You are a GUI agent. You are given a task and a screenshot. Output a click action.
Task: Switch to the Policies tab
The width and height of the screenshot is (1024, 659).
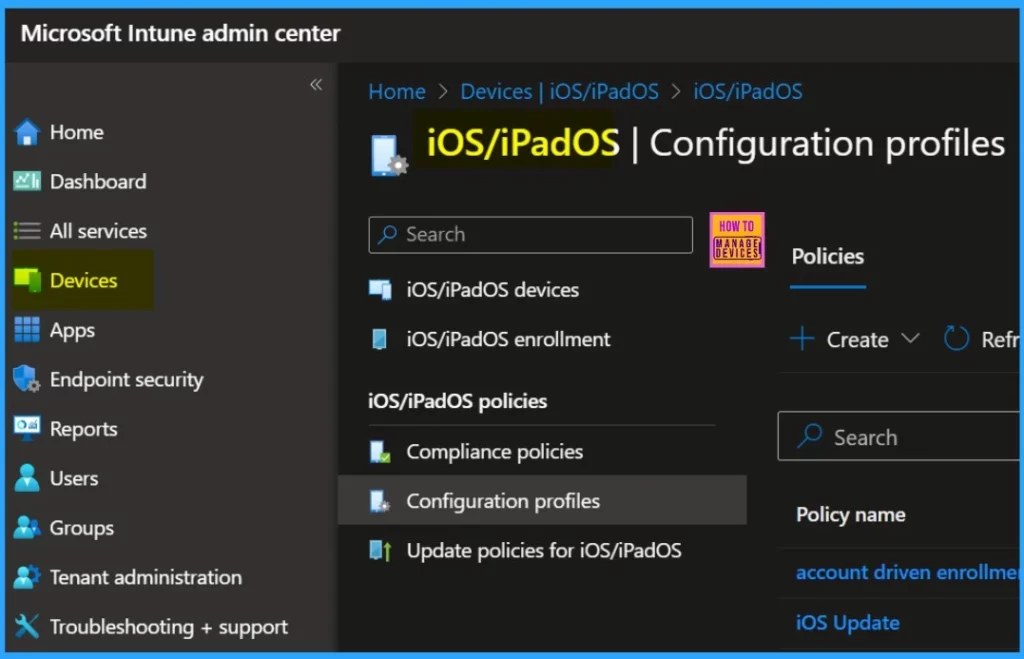pos(827,256)
